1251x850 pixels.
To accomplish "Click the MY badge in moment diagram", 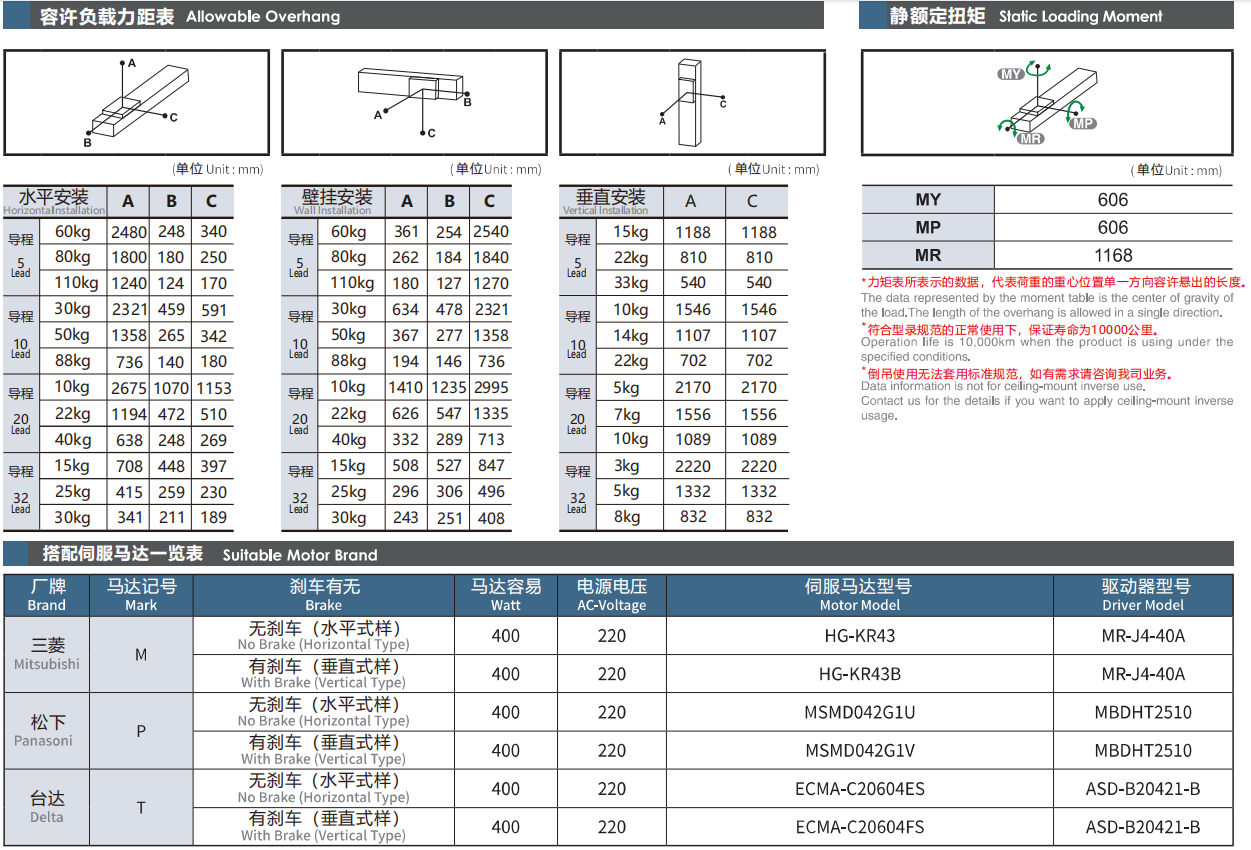I will click(x=1011, y=74).
